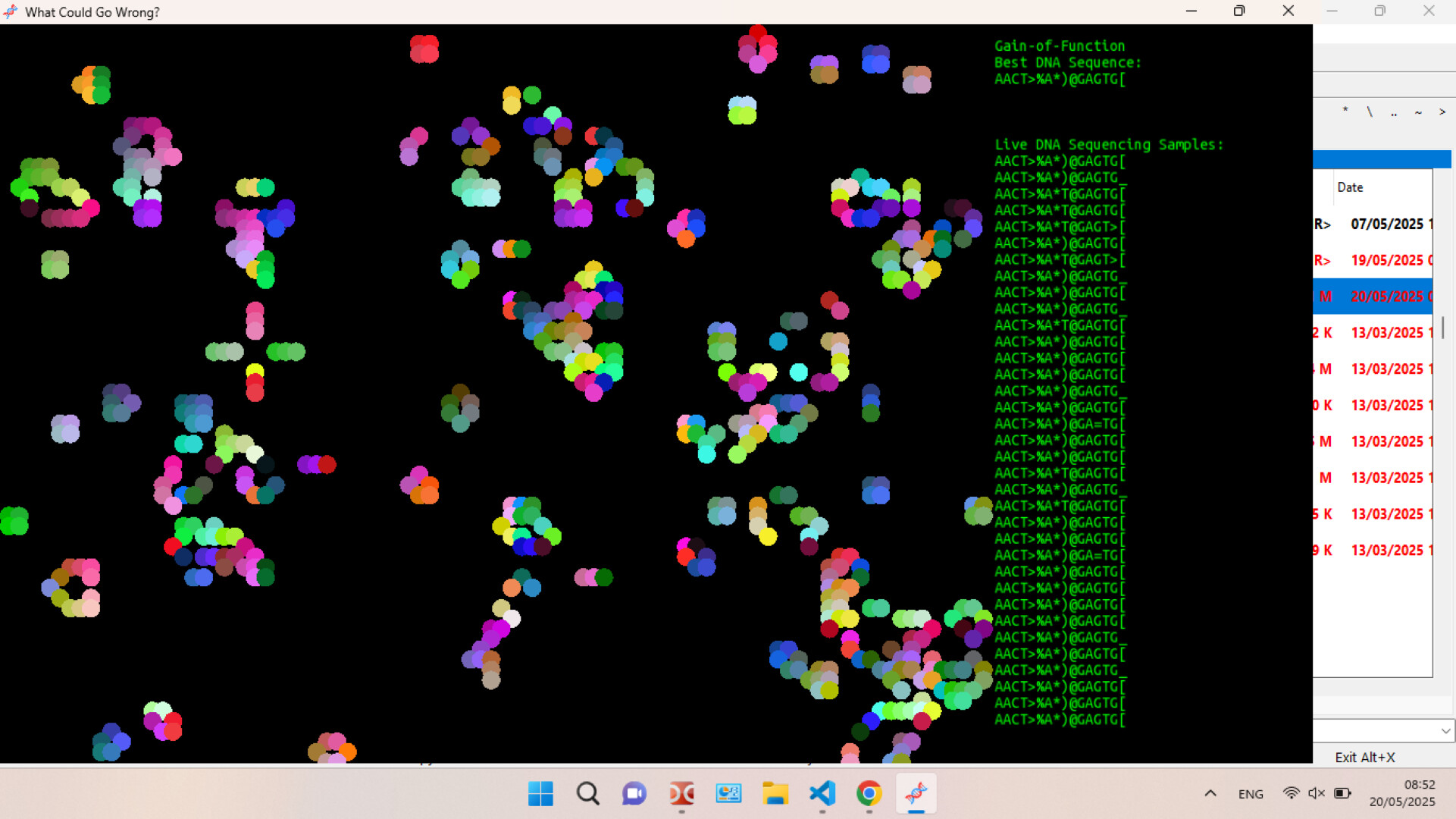The height and width of the screenshot is (819, 1456).
Task: Select the red entry dated 19/05/2025
Action: click(x=1389, y=260)
